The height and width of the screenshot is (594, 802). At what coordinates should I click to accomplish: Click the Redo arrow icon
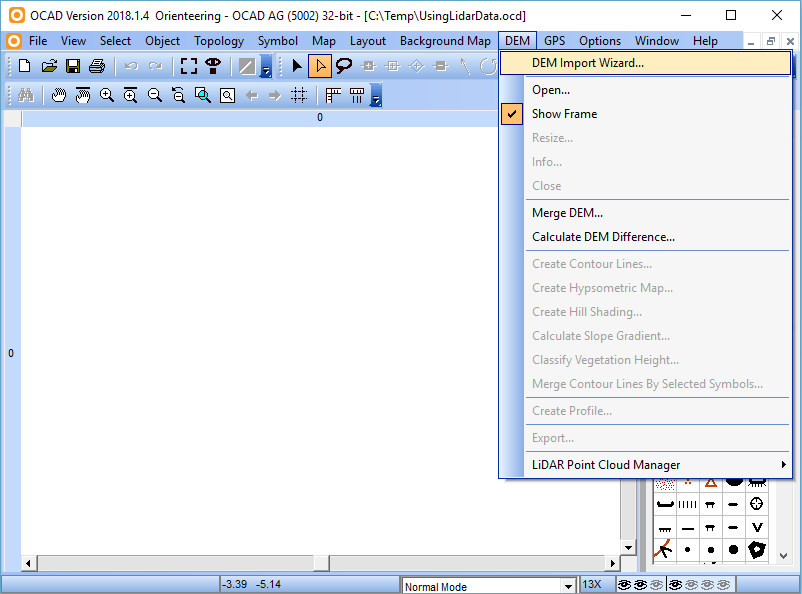pyautogui.click(x=155, y=66)
